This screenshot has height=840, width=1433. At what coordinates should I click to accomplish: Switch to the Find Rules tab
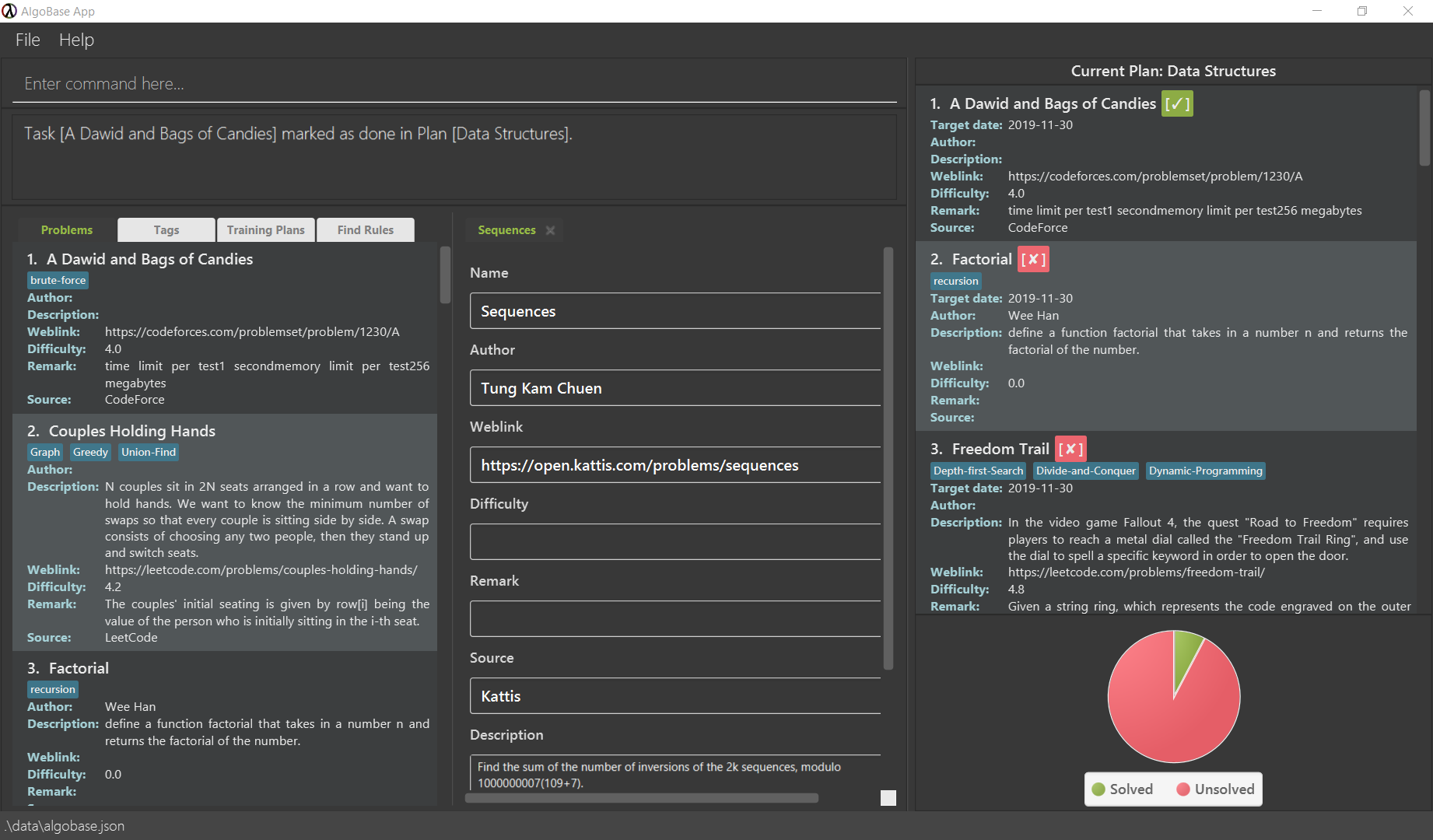coord(366,230)
